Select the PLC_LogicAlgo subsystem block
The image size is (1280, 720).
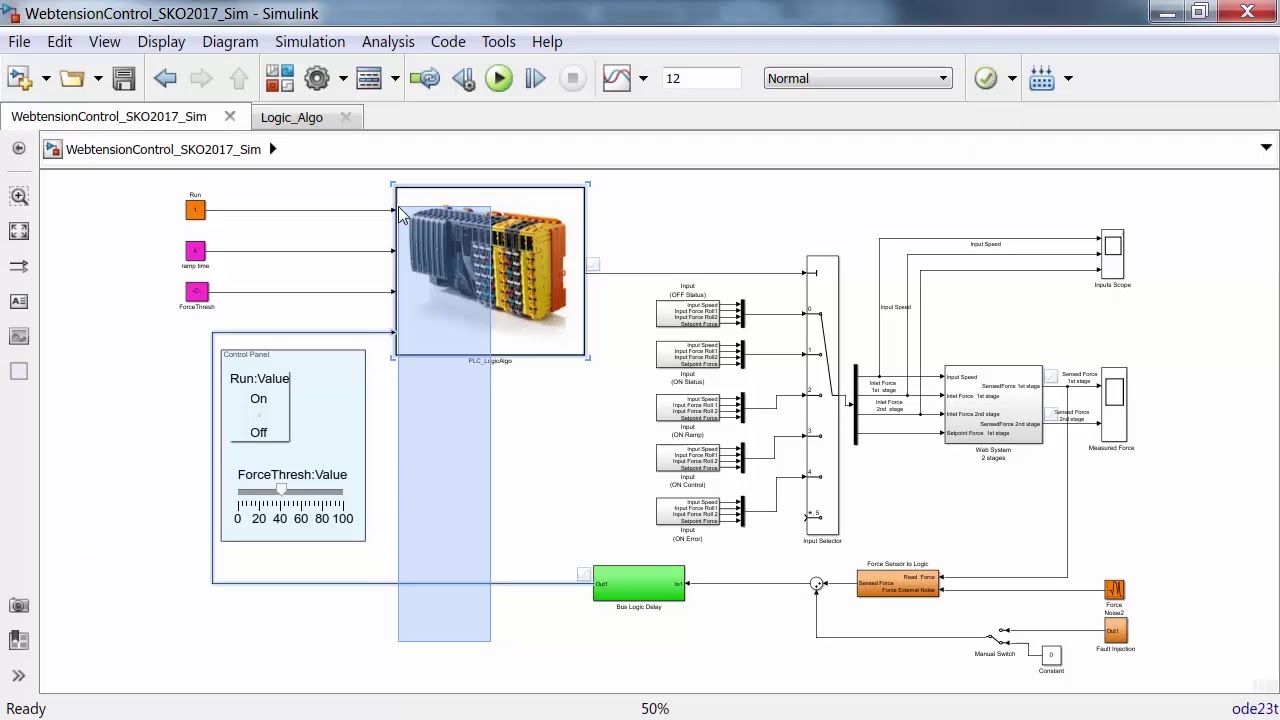490,271
